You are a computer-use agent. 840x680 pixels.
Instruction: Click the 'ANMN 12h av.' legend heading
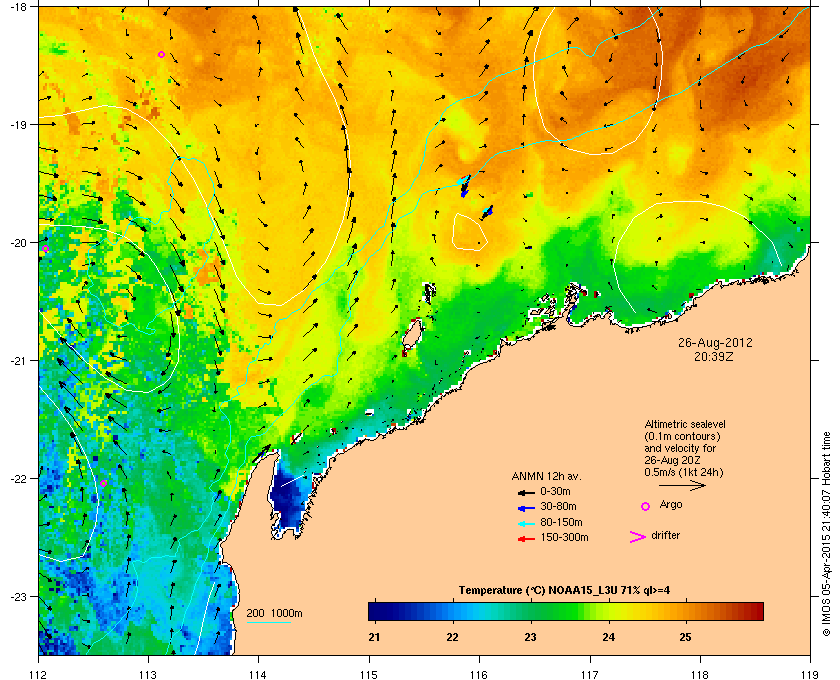(546, 476)
